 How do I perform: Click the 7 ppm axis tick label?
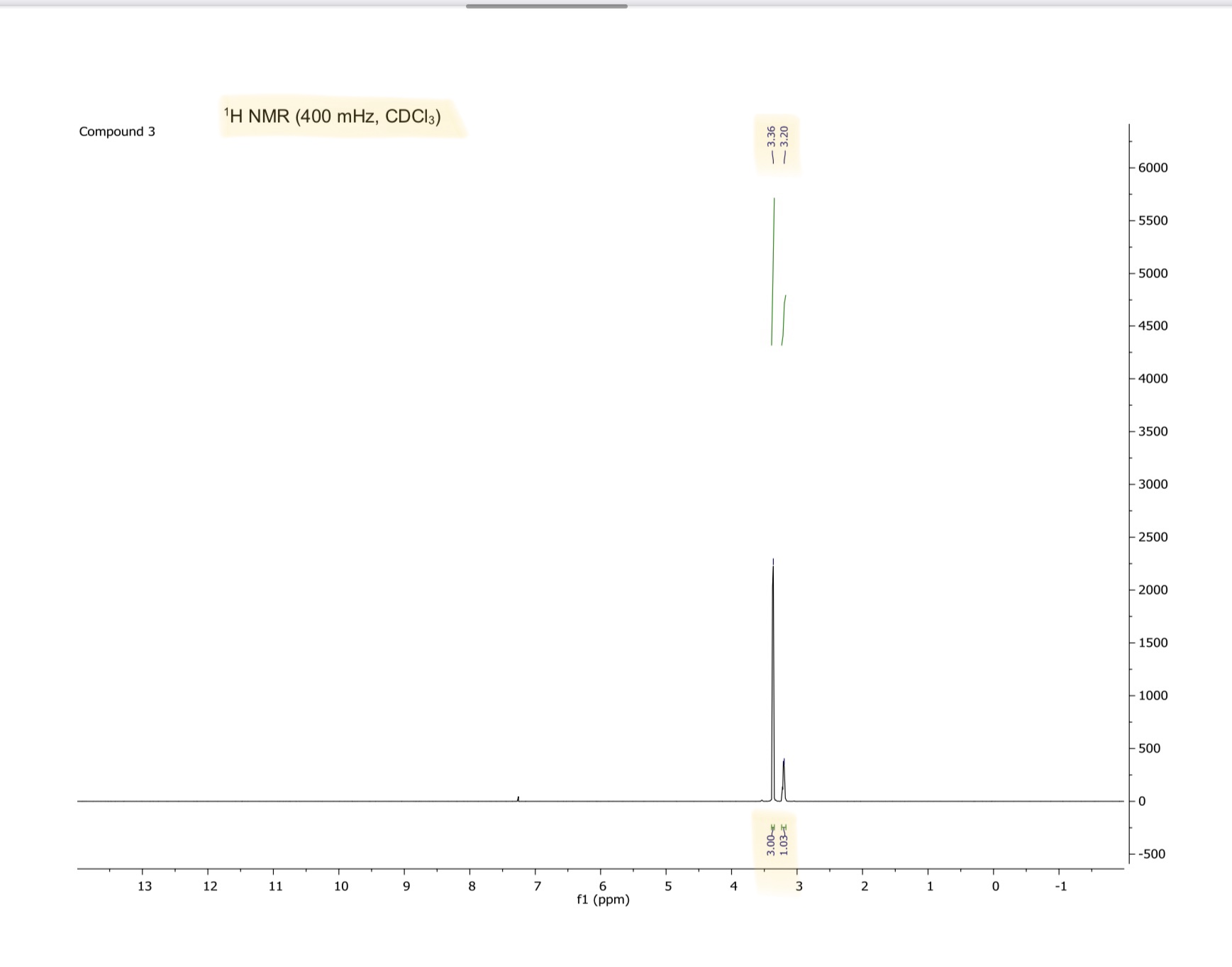coord(537,886)
